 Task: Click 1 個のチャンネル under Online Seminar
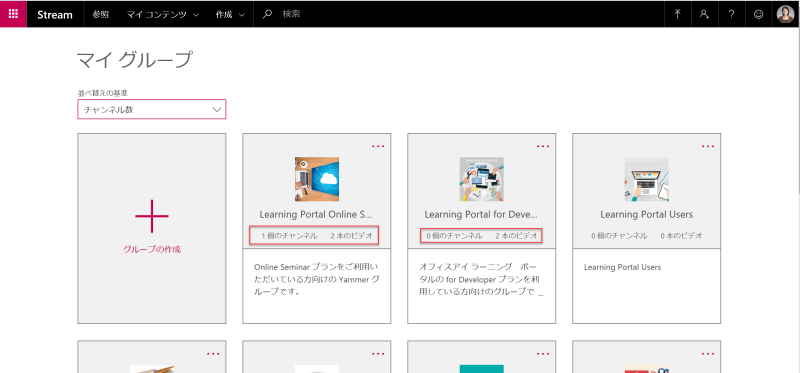coord(289,236)
